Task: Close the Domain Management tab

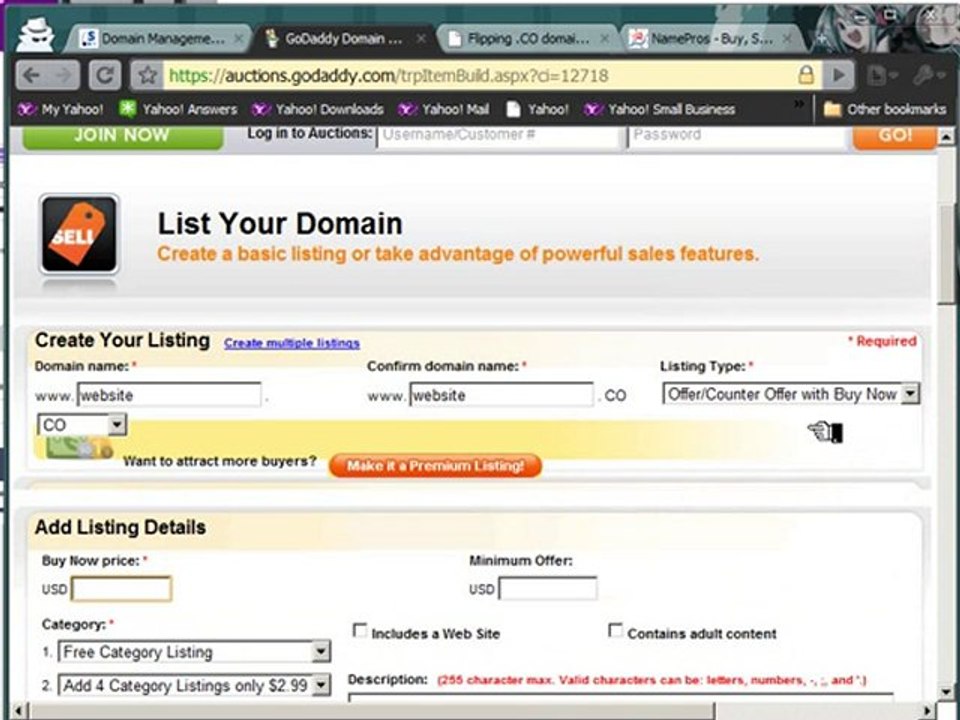Action: [x=238, y=39]
